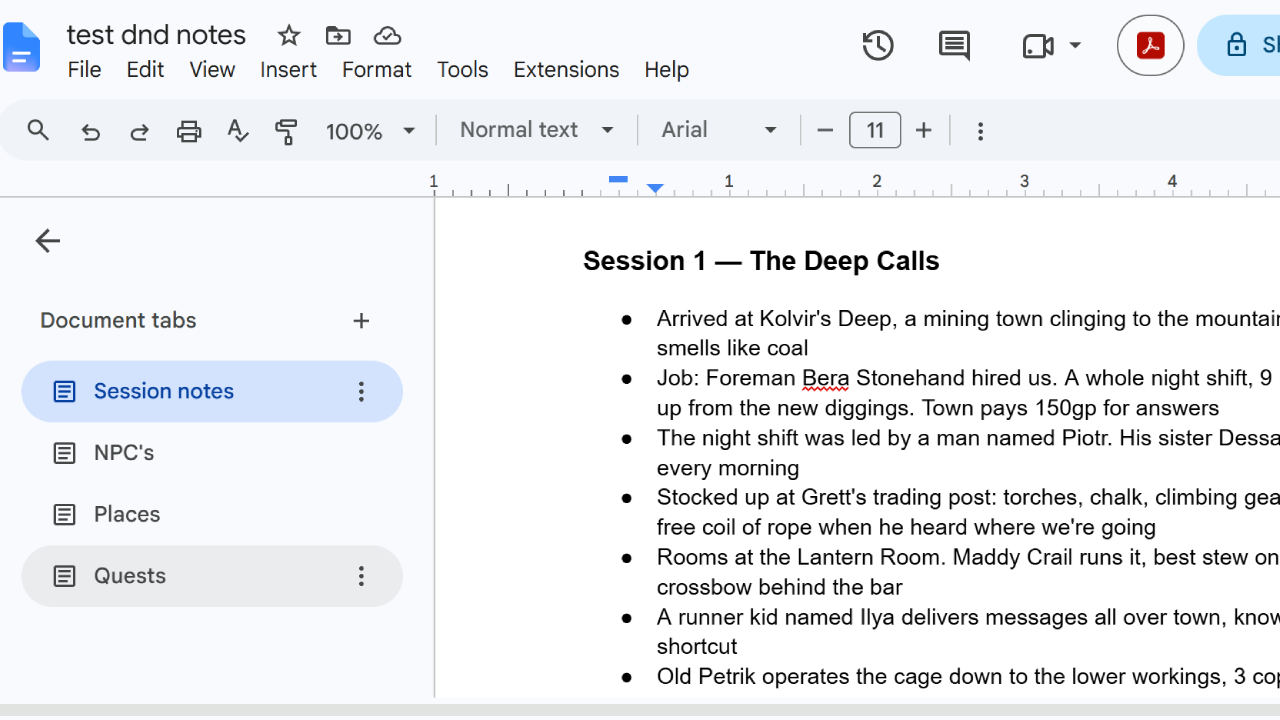Screen dimensions: 1280x720
Task: Show more toolbar options
Action: tap(980, 131)
